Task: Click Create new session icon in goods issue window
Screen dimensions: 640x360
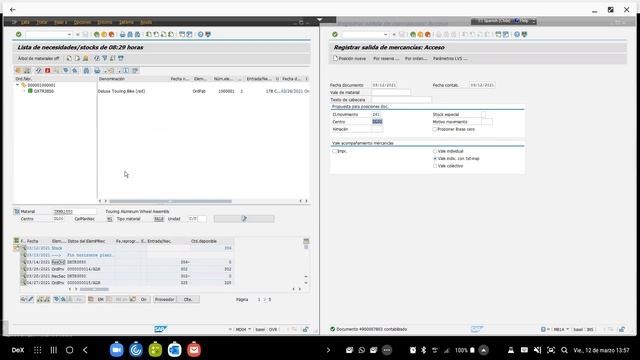Action: (x=498, y=34)
